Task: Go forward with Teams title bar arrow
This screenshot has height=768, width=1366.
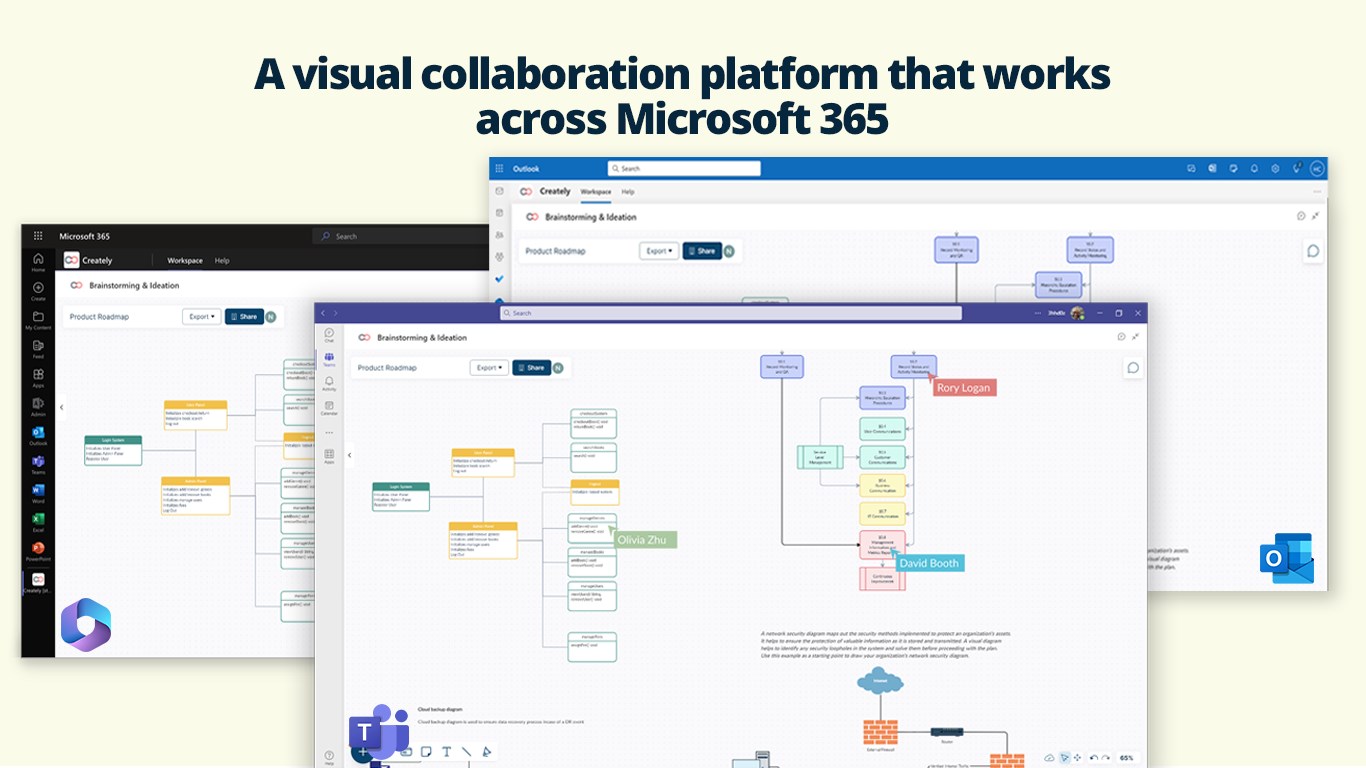Action: [x=335, y=313]
